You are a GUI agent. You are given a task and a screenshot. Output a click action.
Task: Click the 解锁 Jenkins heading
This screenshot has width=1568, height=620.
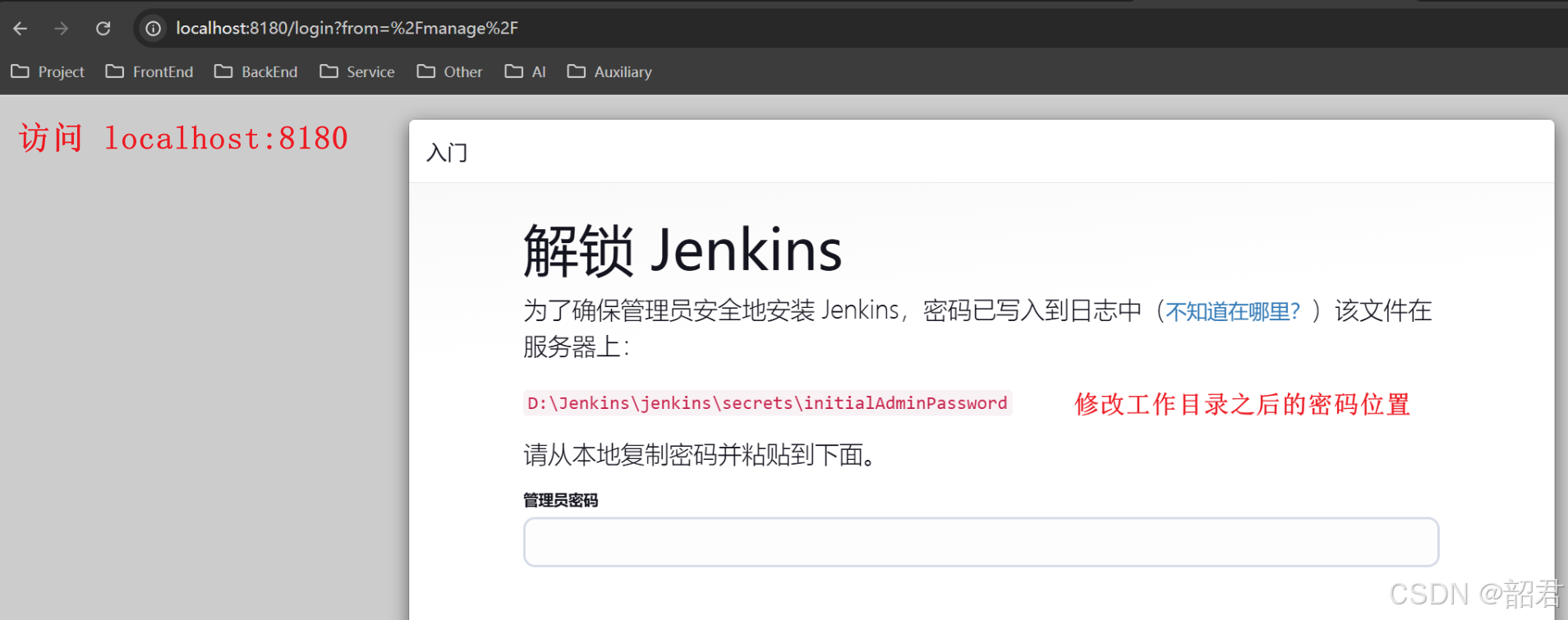683,250
